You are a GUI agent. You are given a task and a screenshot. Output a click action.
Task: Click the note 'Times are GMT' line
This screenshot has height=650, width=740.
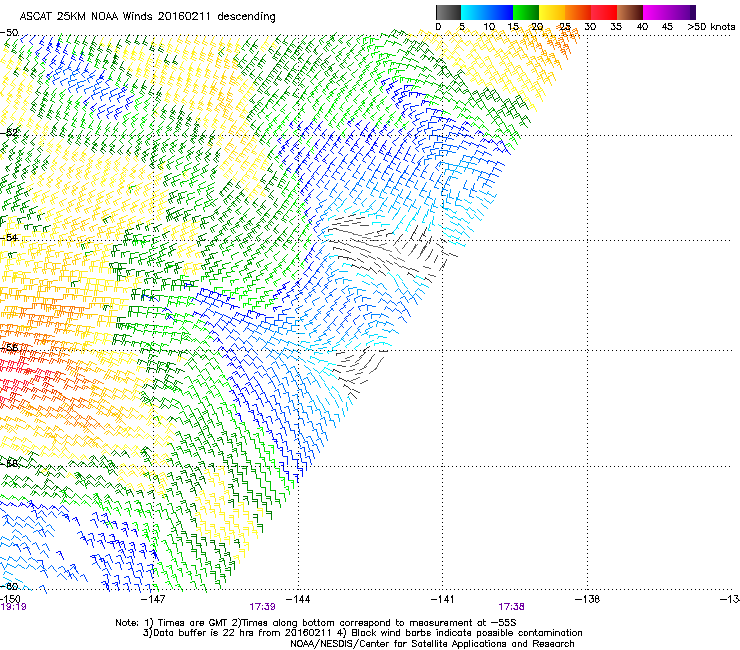tap(316, 623)
